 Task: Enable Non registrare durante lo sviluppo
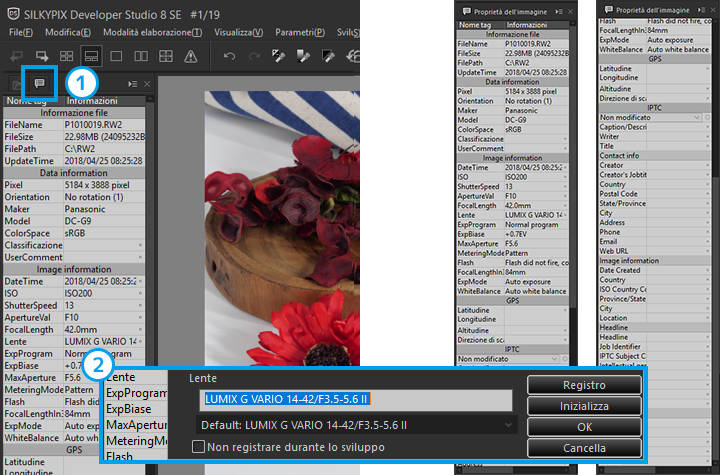pos(198,447)
